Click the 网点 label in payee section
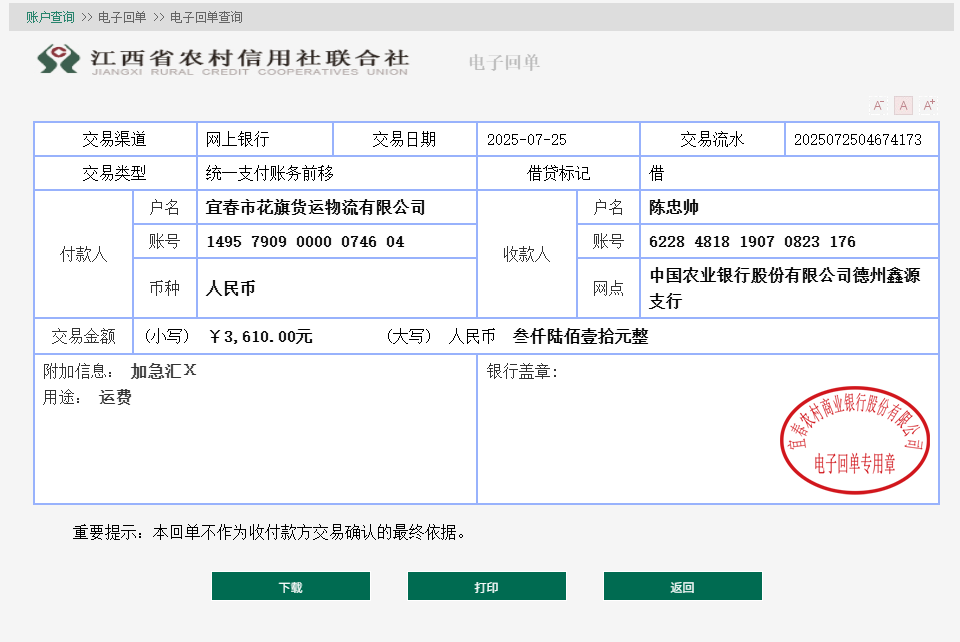Viewport: 960px width, 642px height. click(x=608, y=288)
